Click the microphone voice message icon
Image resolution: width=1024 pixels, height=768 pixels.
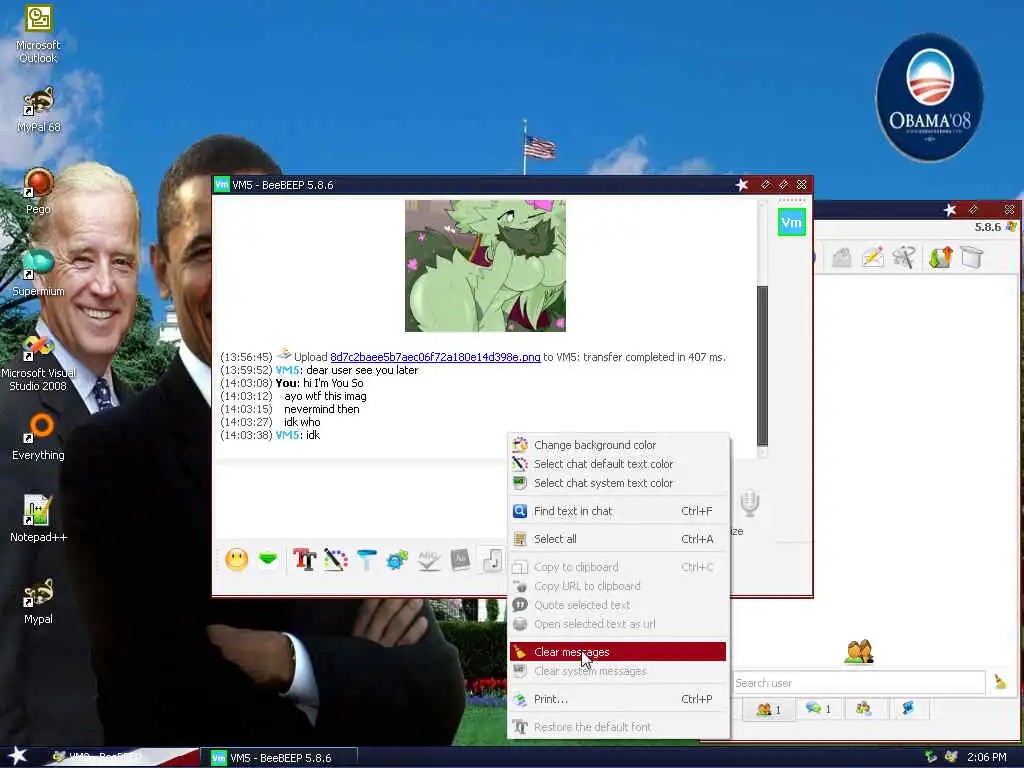(x=750, y=503)
